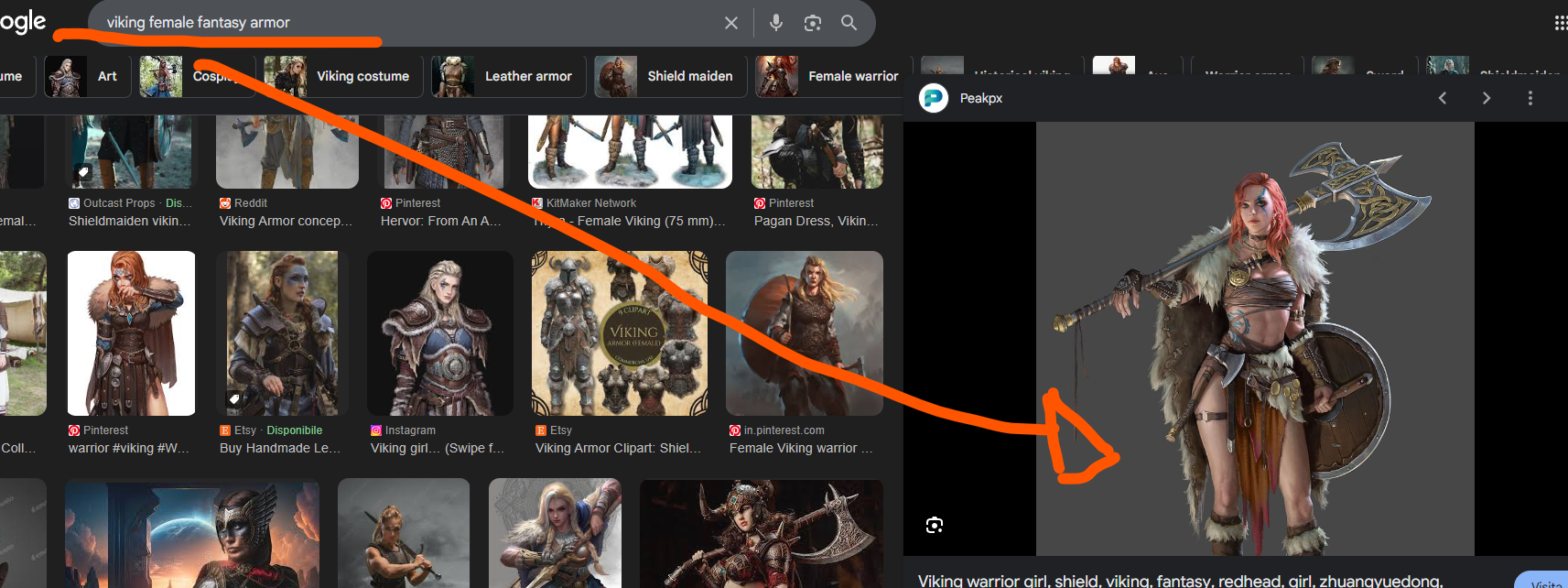Open Google Lens from the search bar

pyautogui.click(x=813, y=23)
